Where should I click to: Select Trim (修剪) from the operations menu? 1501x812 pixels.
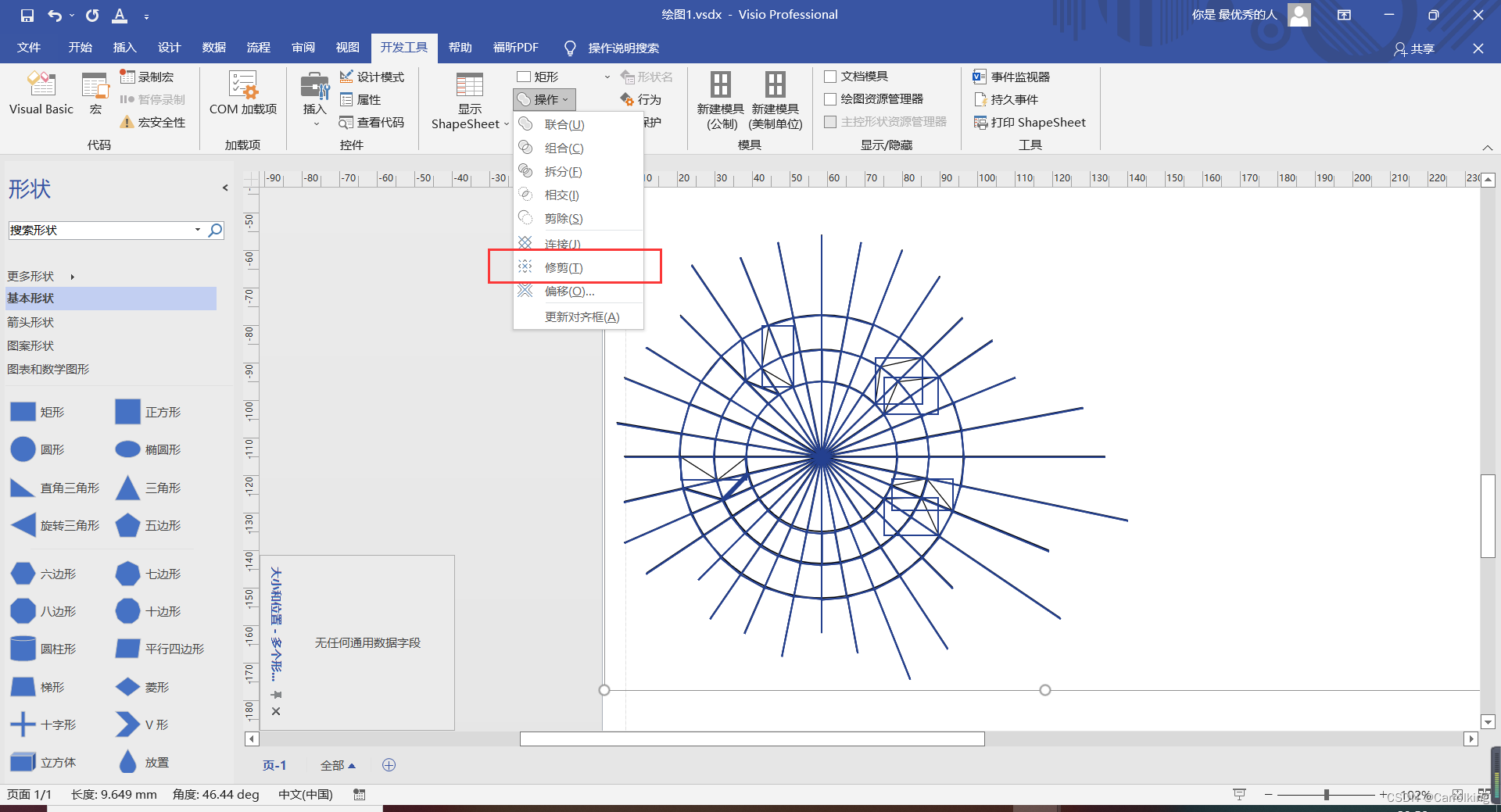click(564, 267)
